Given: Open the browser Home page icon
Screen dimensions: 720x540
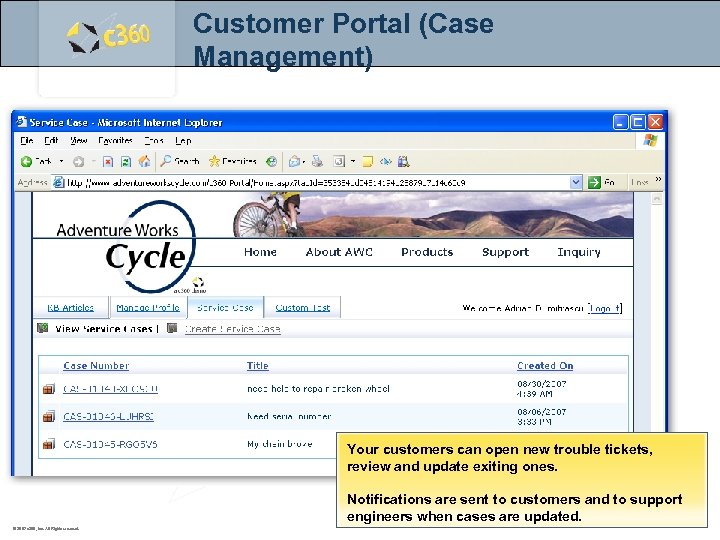Looking at the screenshot, I should 144,161.
